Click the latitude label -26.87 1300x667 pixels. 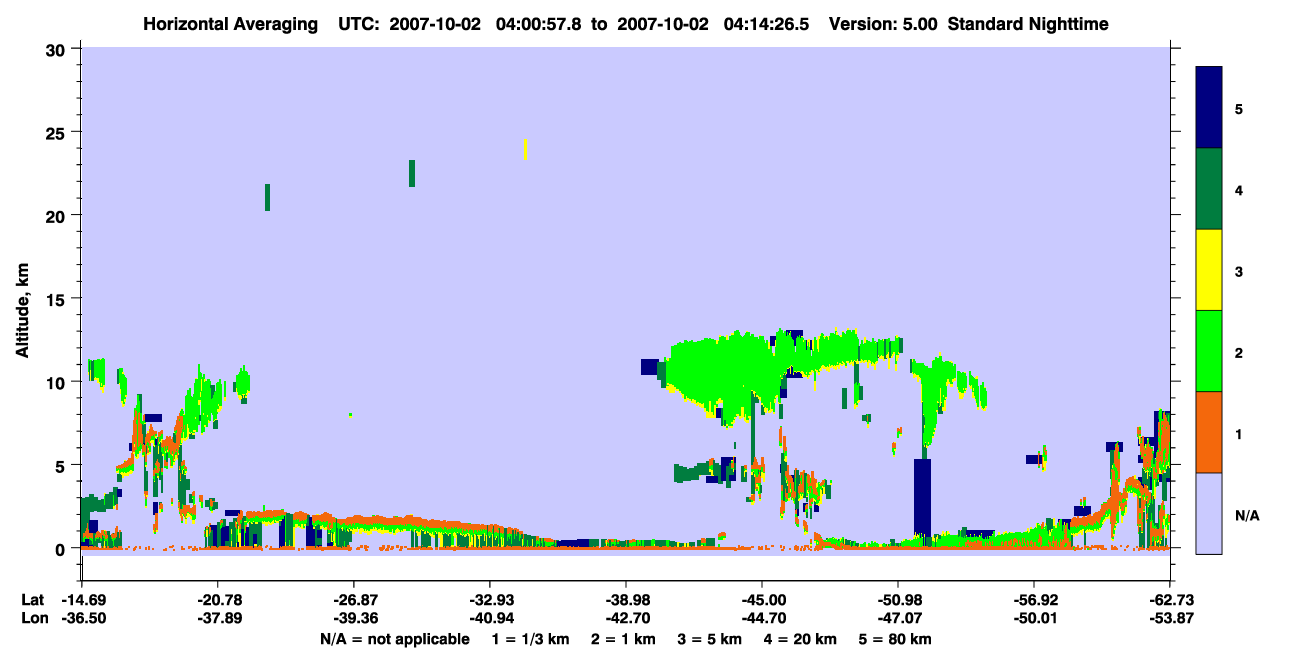(x=353, y=600)
